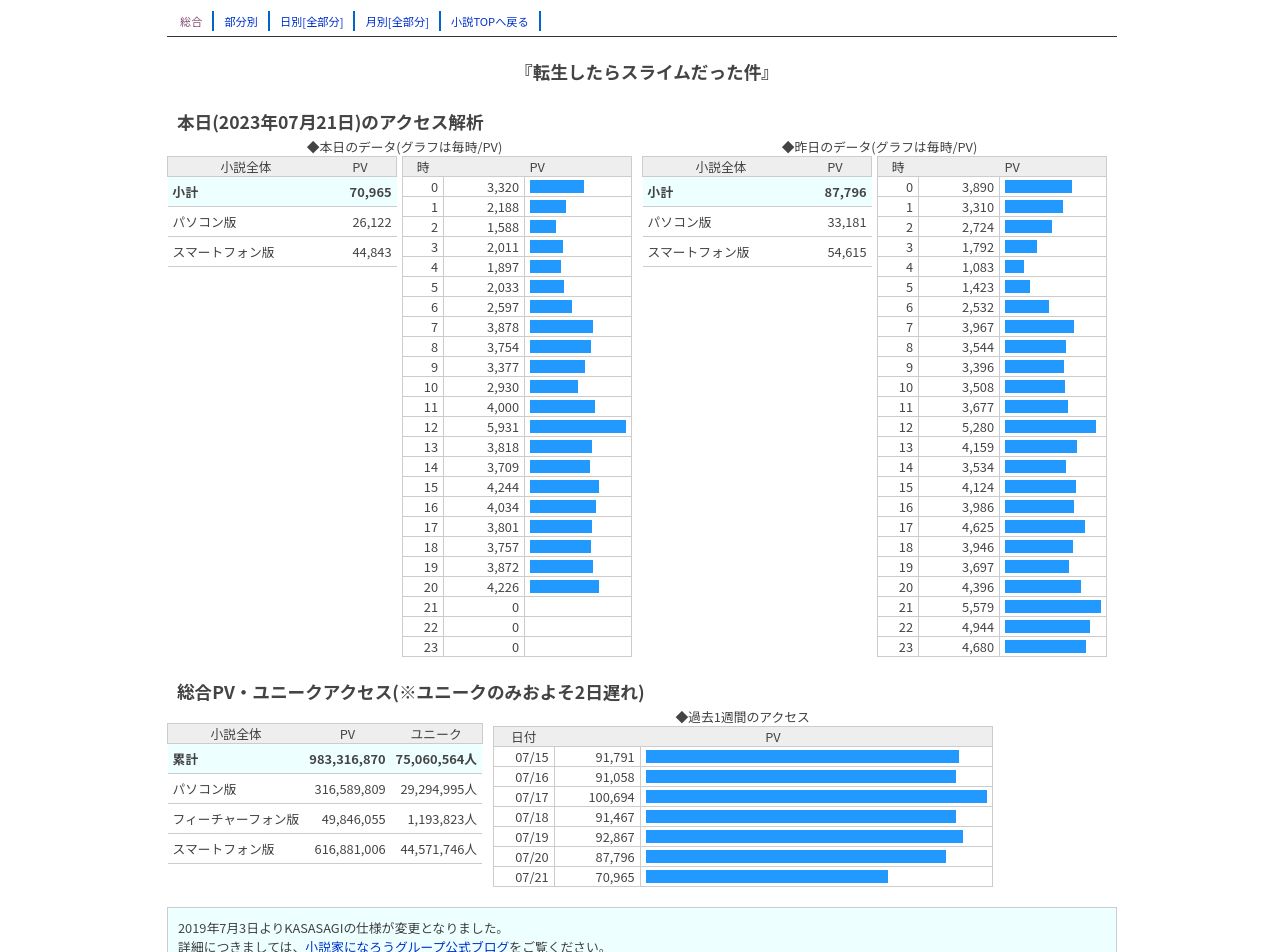This screenshot has width=1284, height=952.
Task: Open the 小説家になろうグループ公式ブログ link
Action: [407, 946]
